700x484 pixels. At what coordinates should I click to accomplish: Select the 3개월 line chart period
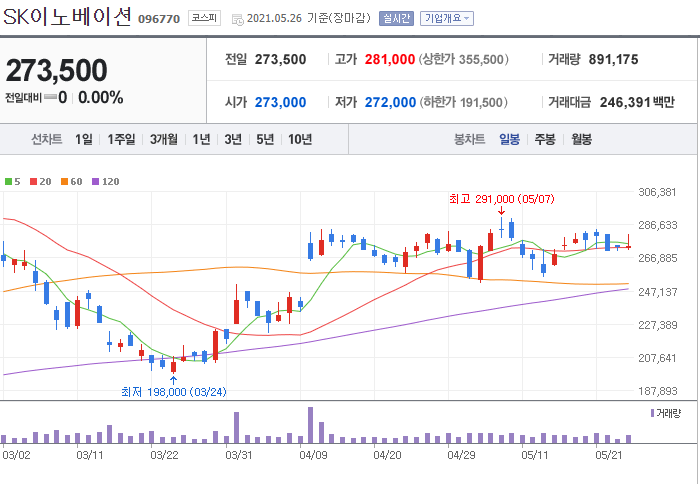point(163,139)
